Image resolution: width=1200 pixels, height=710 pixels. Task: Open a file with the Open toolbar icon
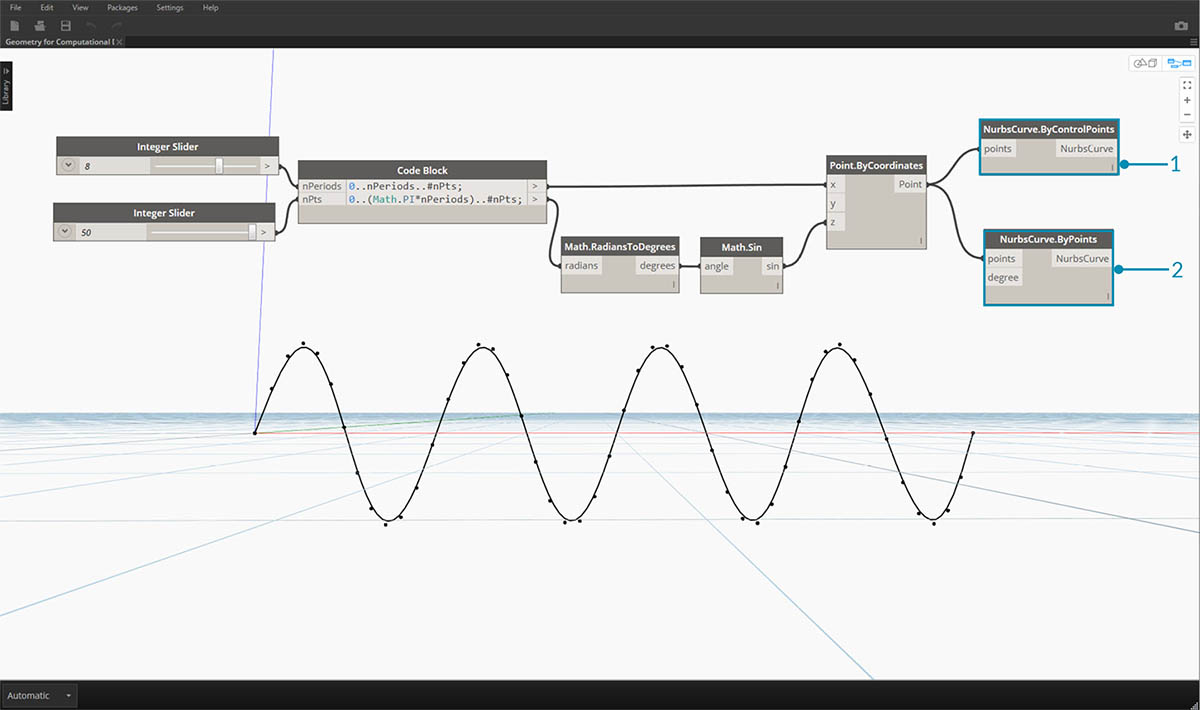[38, 24]
